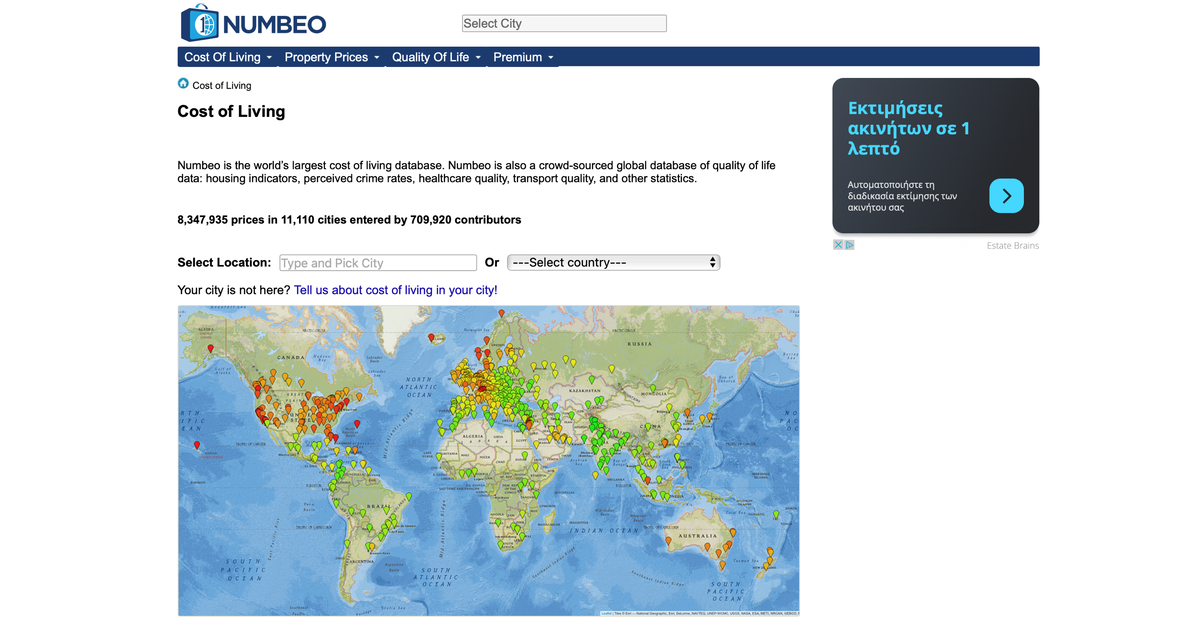
Task: Click the prices and contributors statistics line
Action: pos(349,219)
